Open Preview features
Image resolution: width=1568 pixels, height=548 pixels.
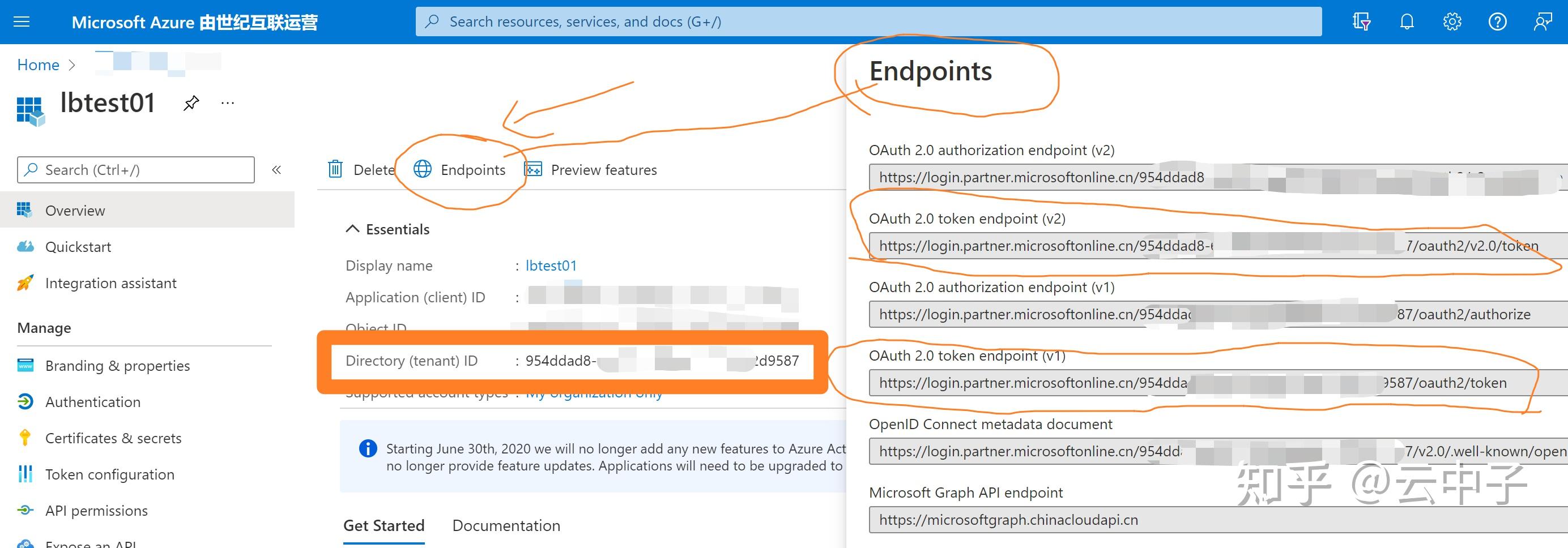pos(591,170)
